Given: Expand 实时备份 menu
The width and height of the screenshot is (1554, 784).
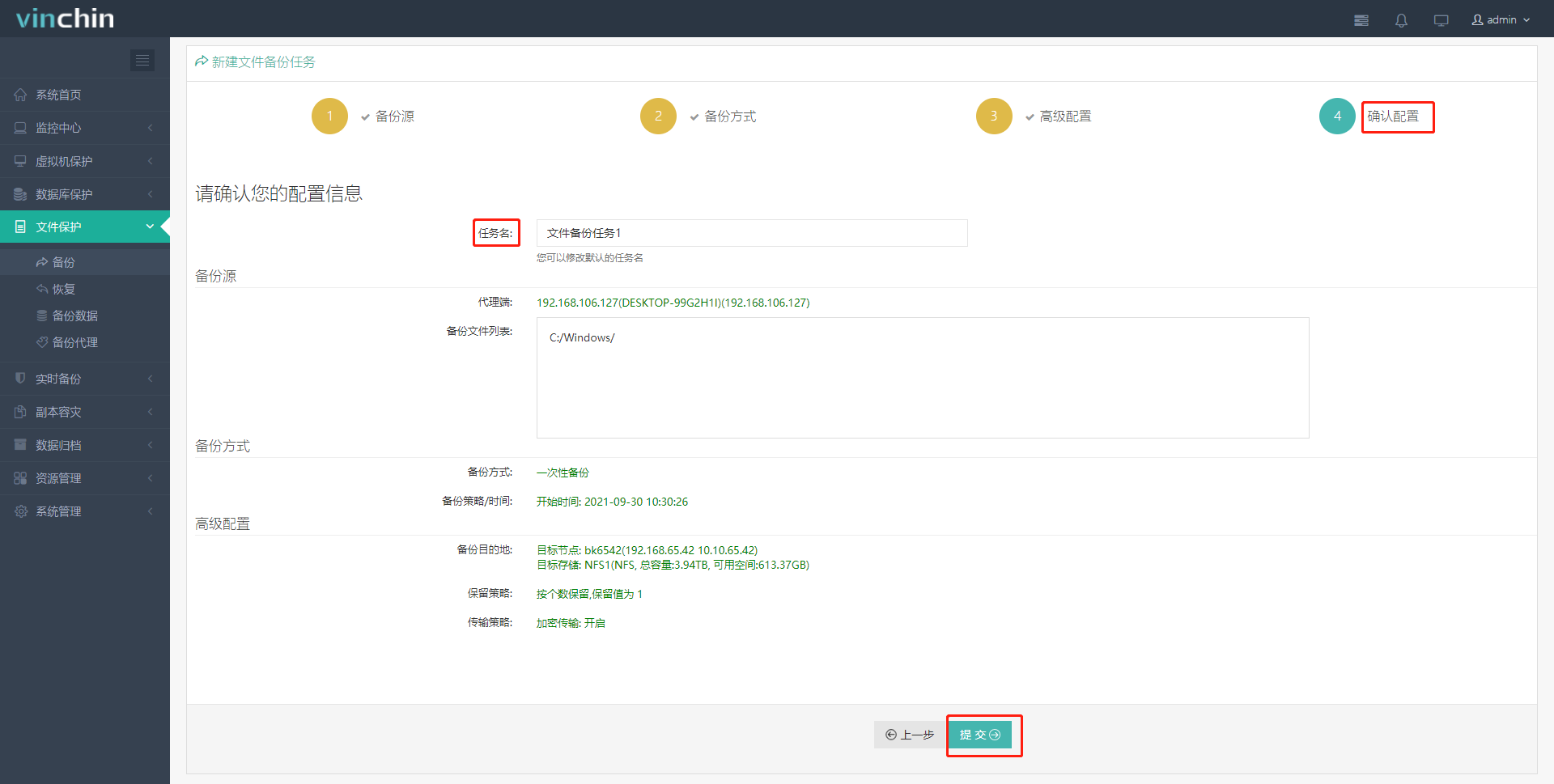Looking at the screenshot, I should tap(85, 379).
